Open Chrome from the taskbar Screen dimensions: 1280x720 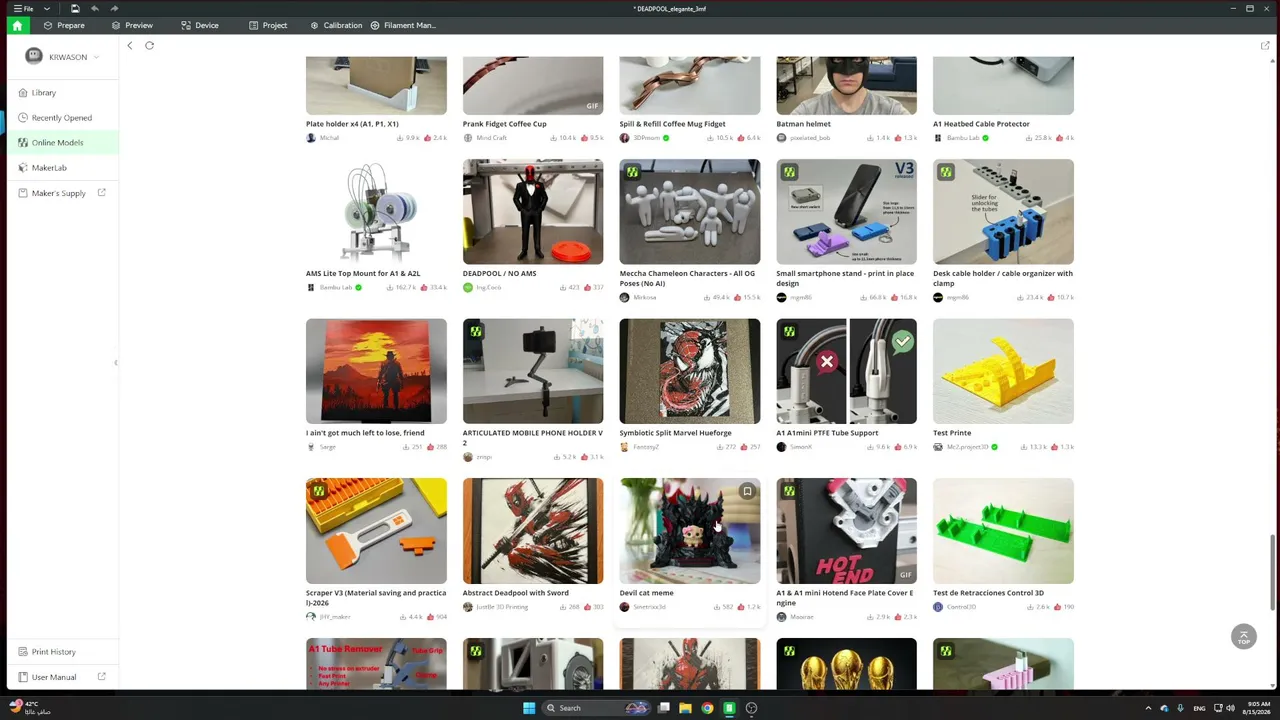tap(707, 708)
